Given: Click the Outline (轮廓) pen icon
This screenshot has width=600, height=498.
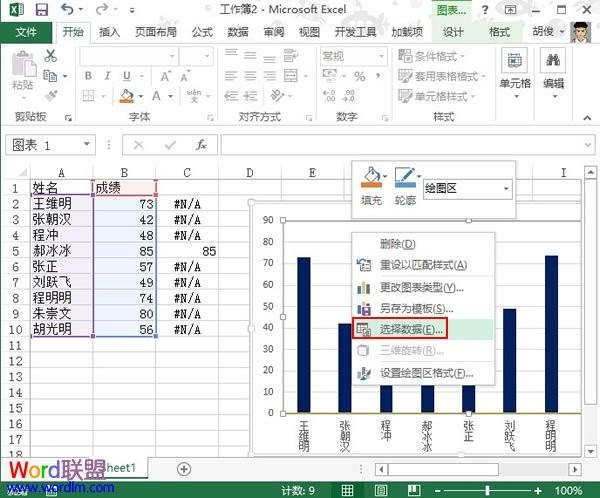Looking at the screenshot, I should (404, 180).
